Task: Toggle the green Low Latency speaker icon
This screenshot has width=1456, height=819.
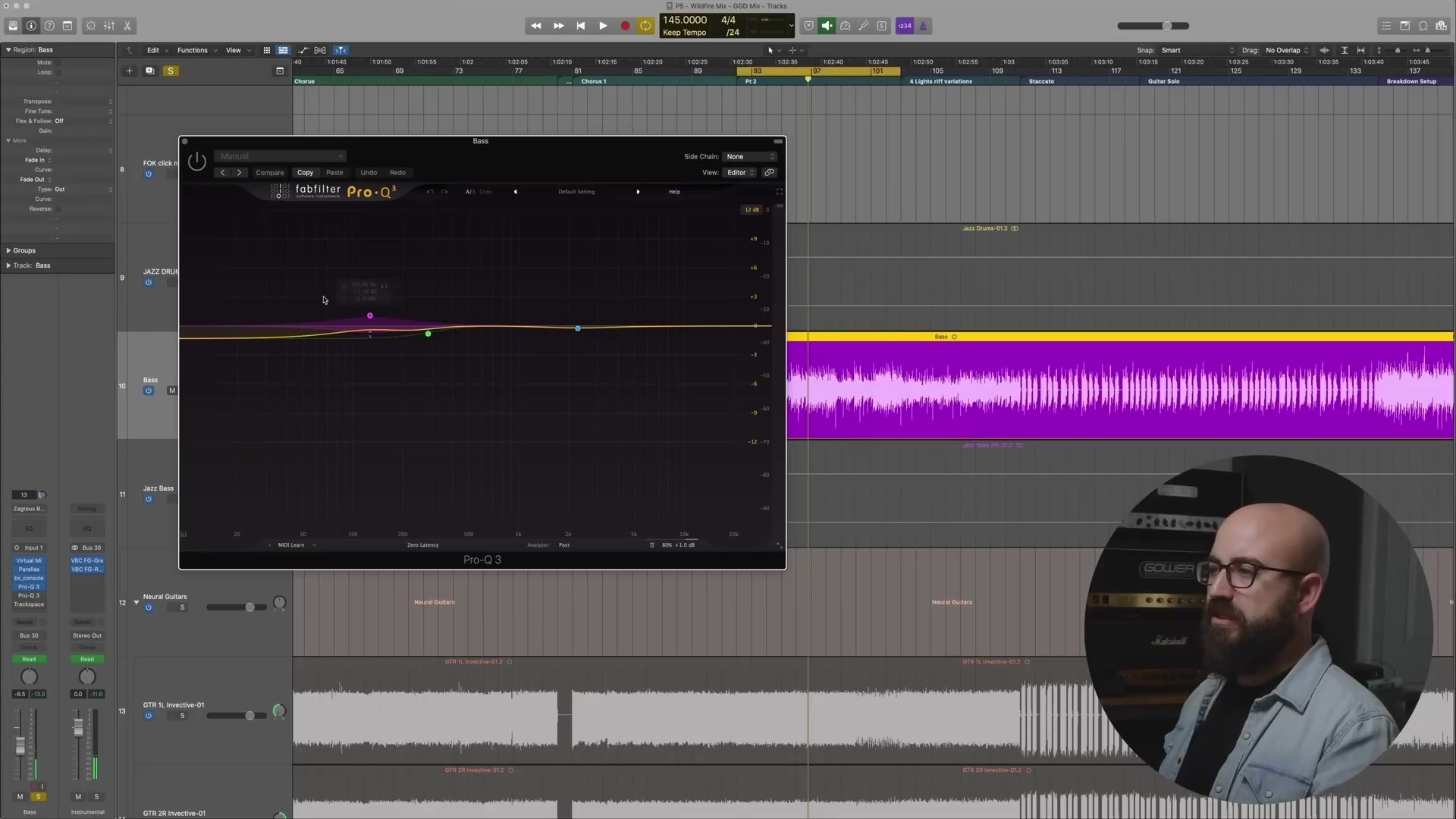Action: click(827, 26)
